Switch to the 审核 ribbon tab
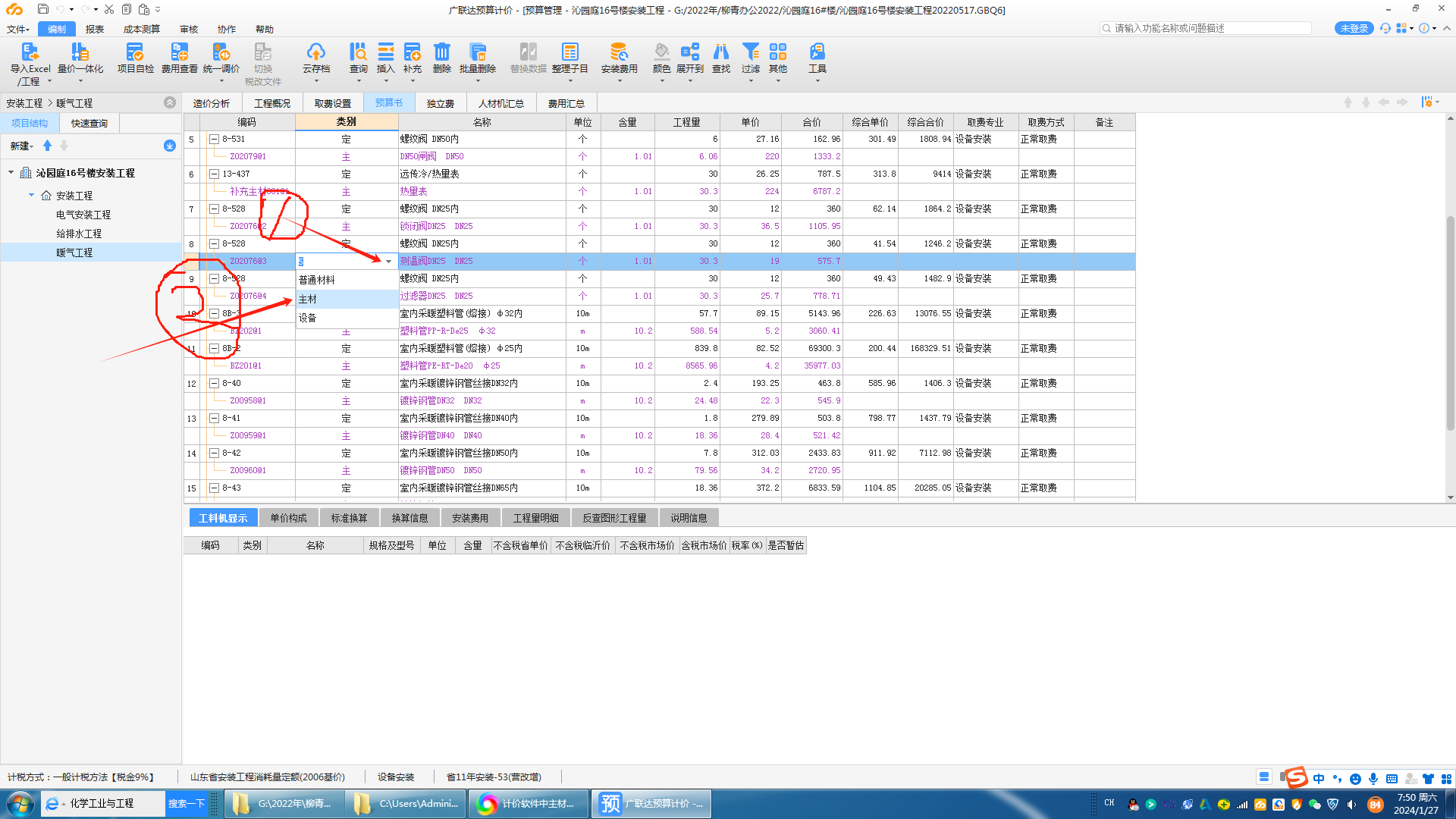 point(189,29)
